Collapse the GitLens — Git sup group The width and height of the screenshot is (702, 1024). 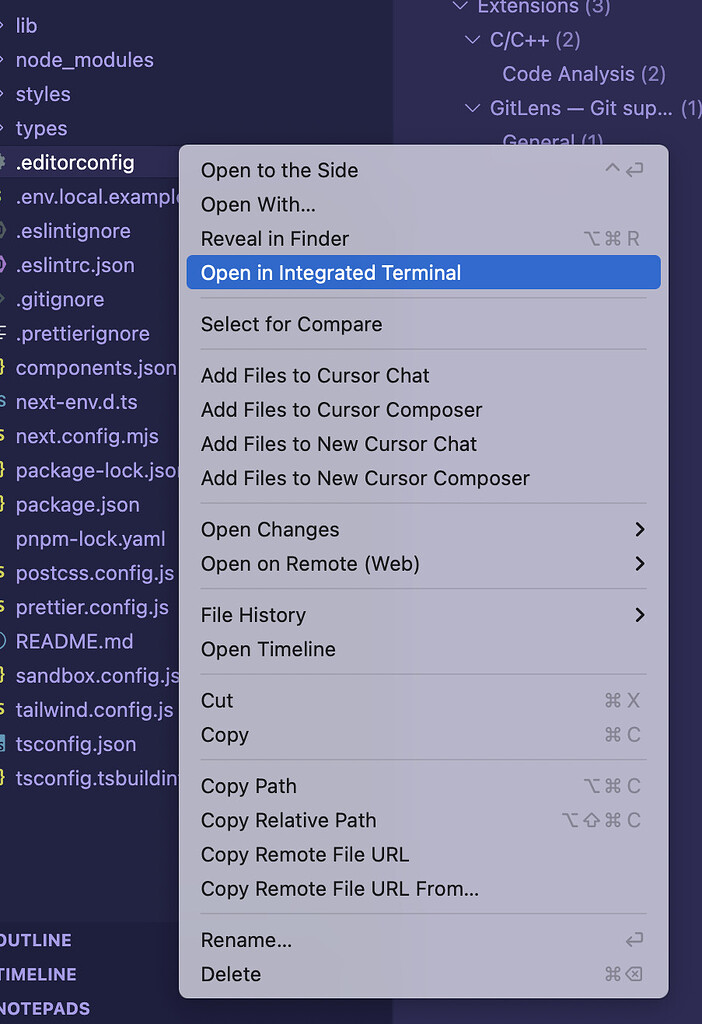(471, 108)
